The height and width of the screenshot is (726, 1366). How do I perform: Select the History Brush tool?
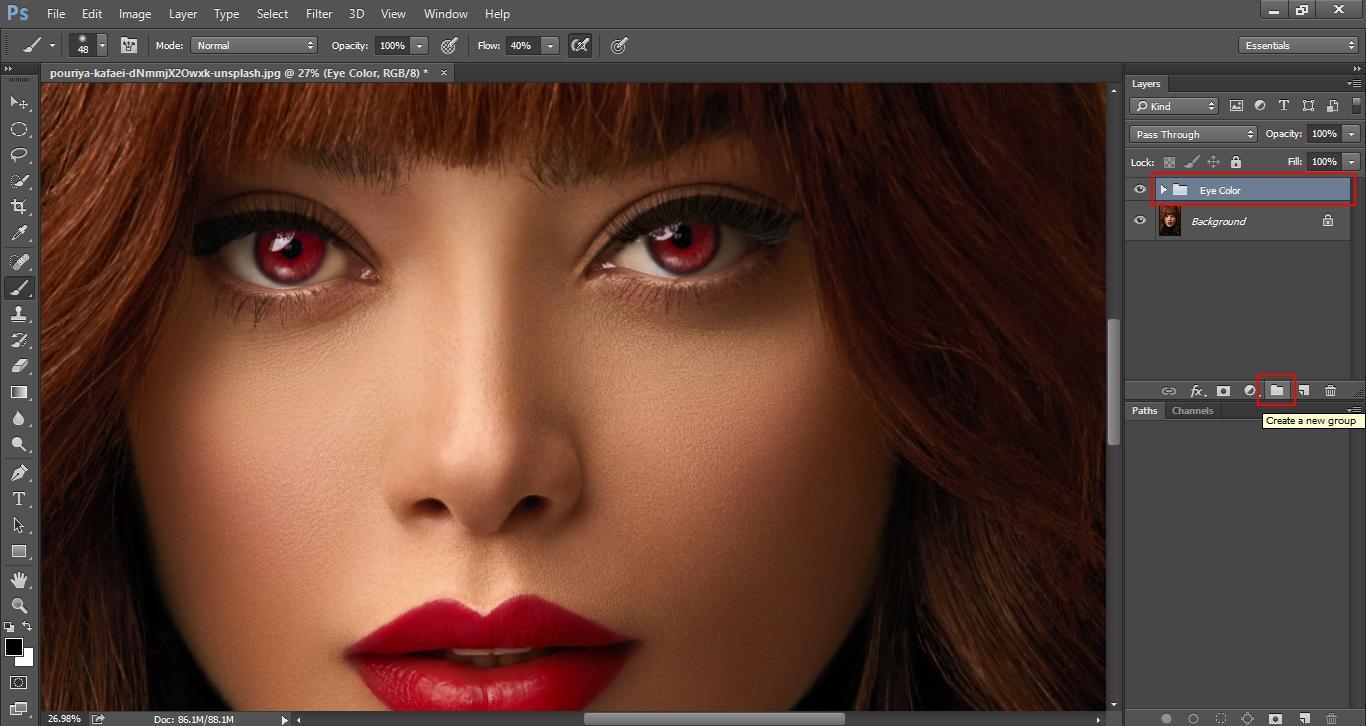point(19,340)
